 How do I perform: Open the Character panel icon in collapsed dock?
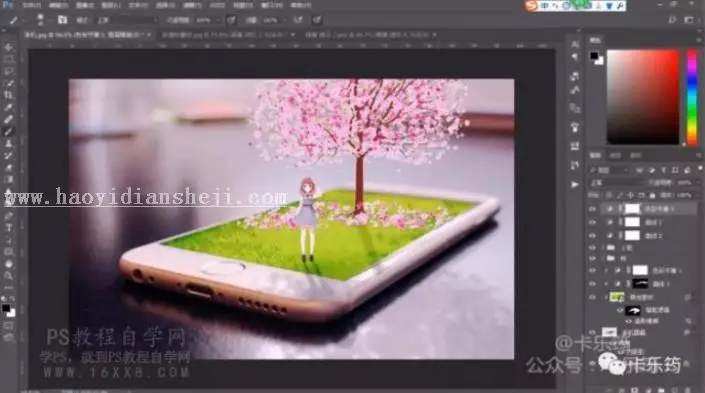point(575,44)
